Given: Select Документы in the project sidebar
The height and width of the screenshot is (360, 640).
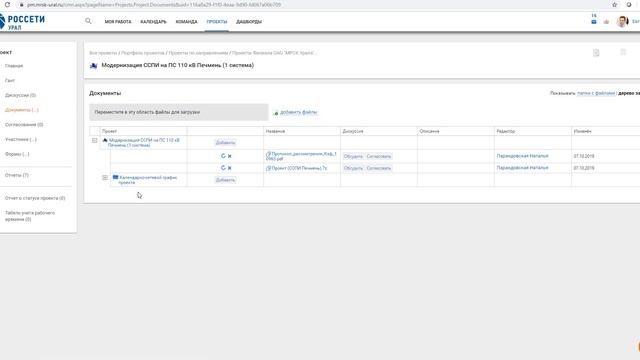Looking at the screenshot, I should click(x=22, y=110).
